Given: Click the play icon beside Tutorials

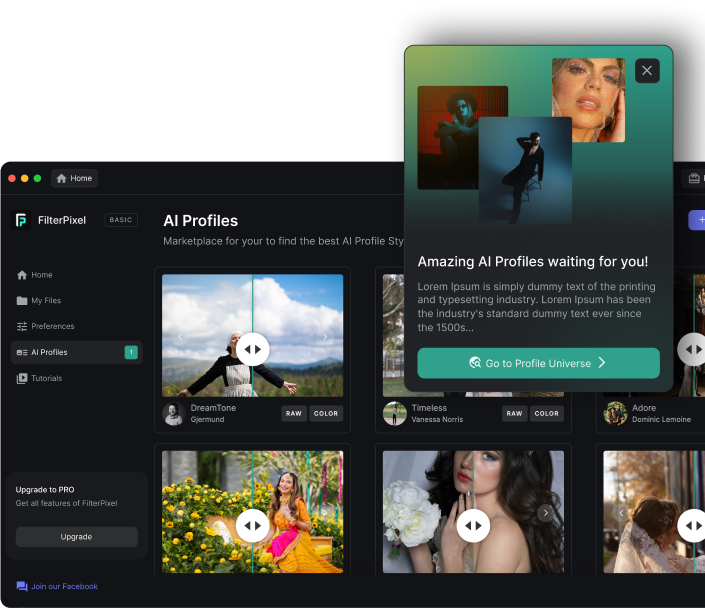Looking at the screenshot, I should [22, 378].
